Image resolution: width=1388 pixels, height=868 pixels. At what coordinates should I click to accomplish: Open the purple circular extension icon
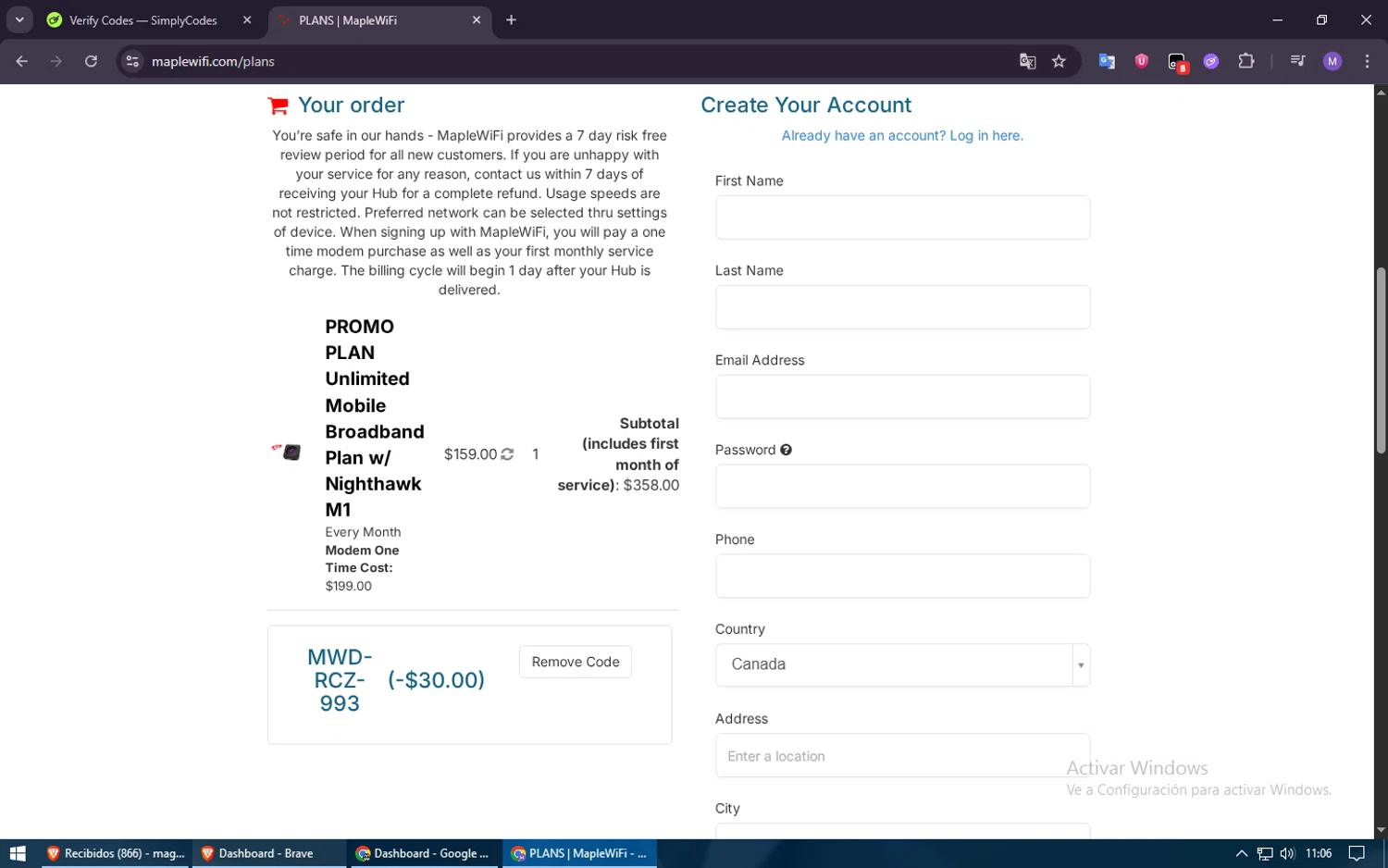coord(1211,61)
